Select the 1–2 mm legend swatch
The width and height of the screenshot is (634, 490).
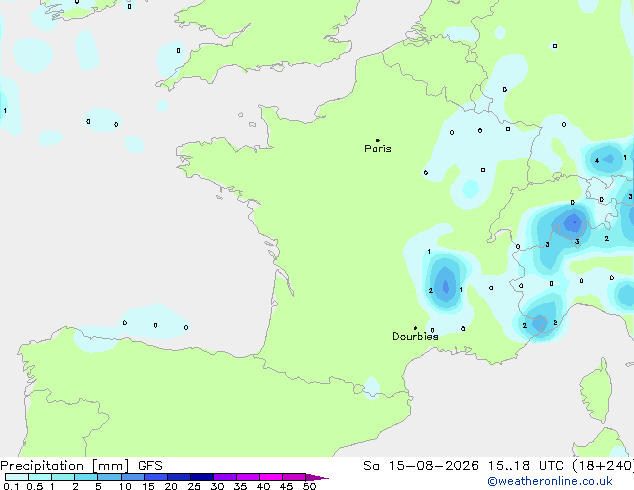point(63,477)
